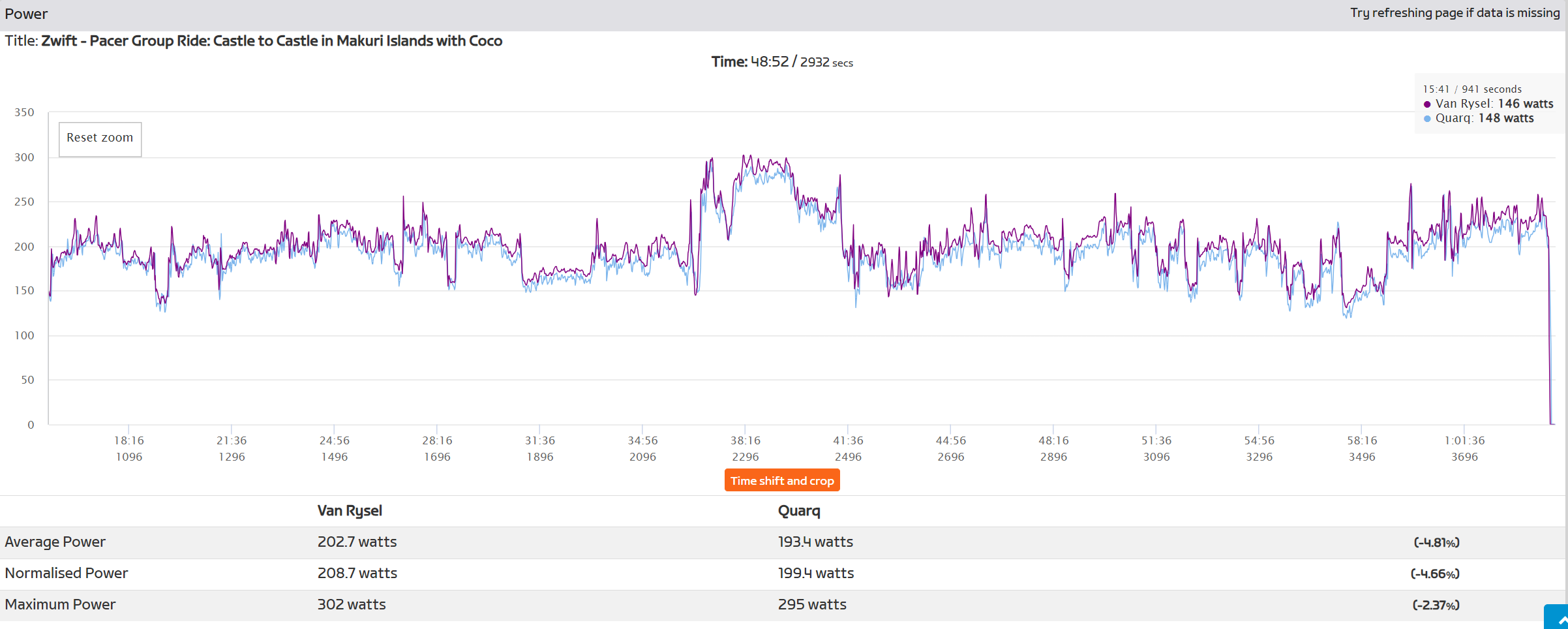Click the Quarq 148 watts tooltip entry
The width and height of the screenshot is (1568, 629).
click(x=1479, y=118)
